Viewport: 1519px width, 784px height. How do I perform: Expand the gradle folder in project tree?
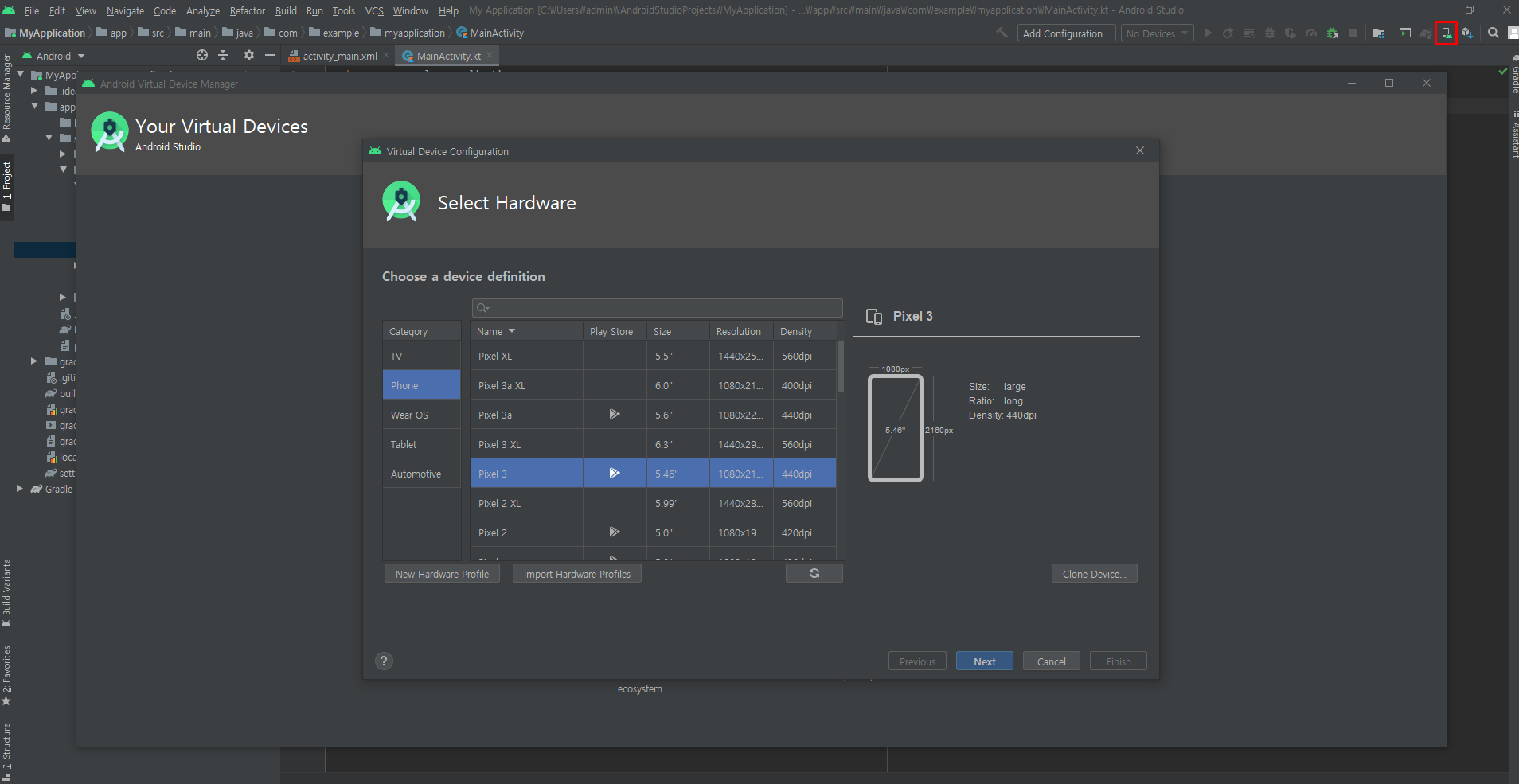[34, 361]
